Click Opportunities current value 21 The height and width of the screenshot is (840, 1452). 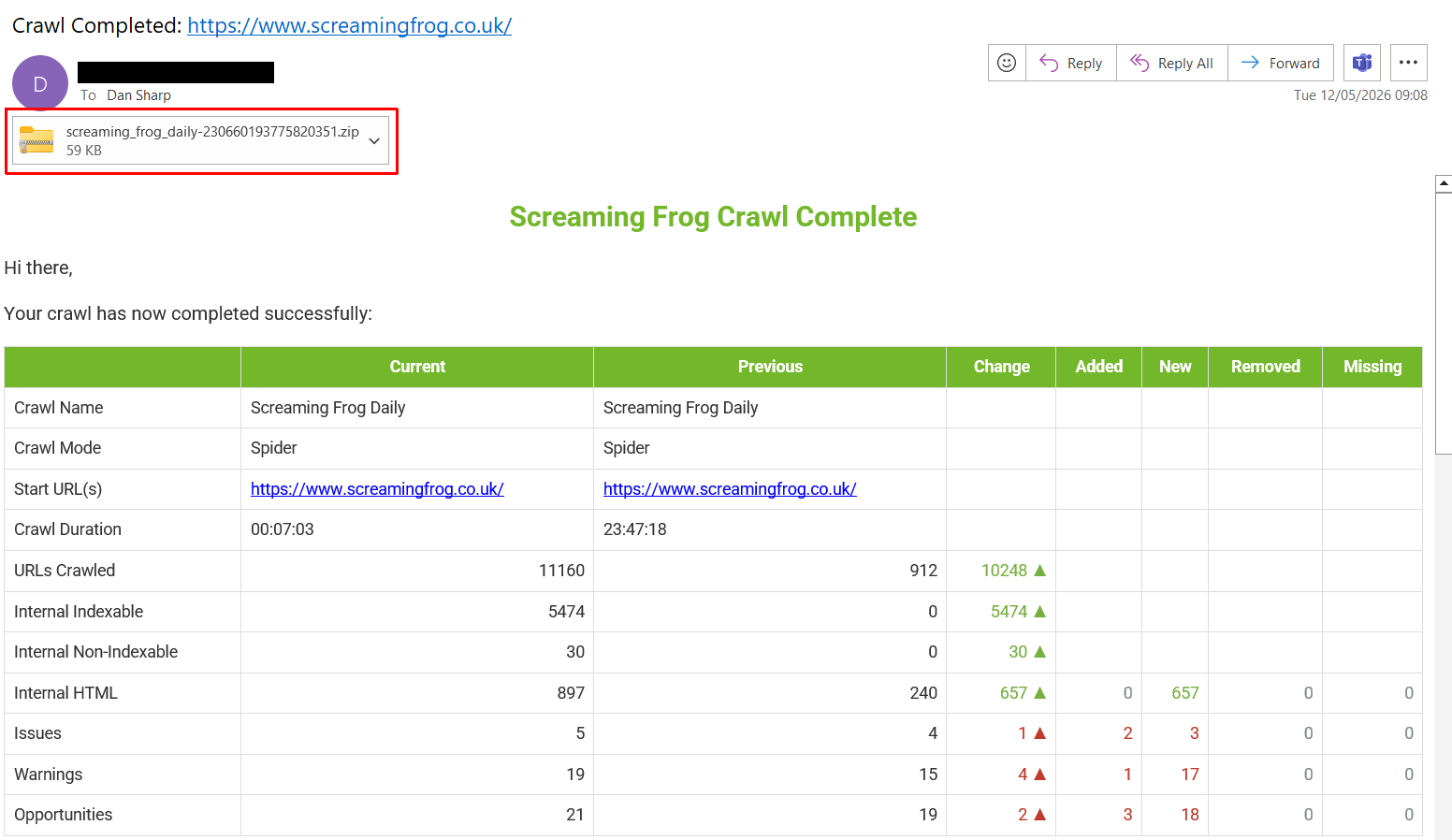(x=575, y=815)
